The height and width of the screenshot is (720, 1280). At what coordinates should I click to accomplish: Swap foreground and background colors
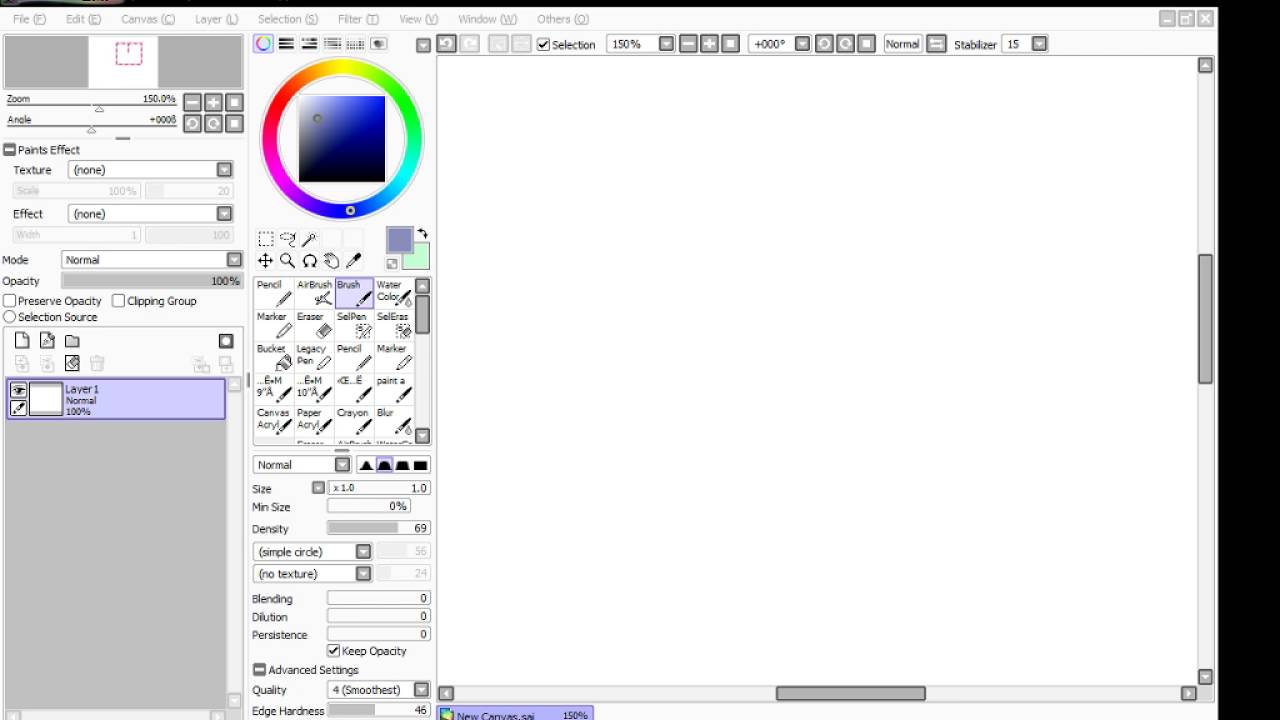point(422,233)
